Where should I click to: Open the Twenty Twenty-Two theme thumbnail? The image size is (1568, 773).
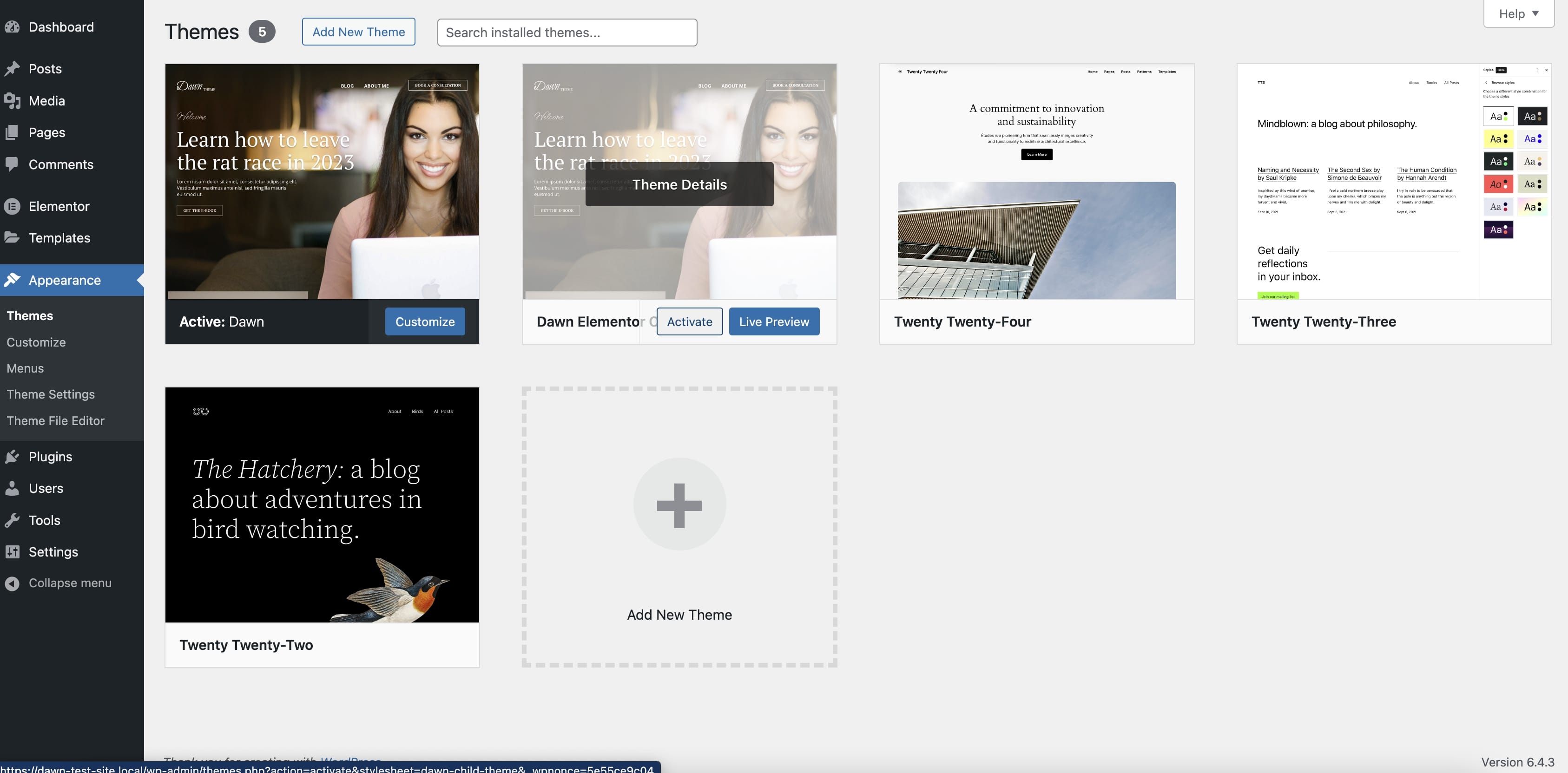click(322, 504)
